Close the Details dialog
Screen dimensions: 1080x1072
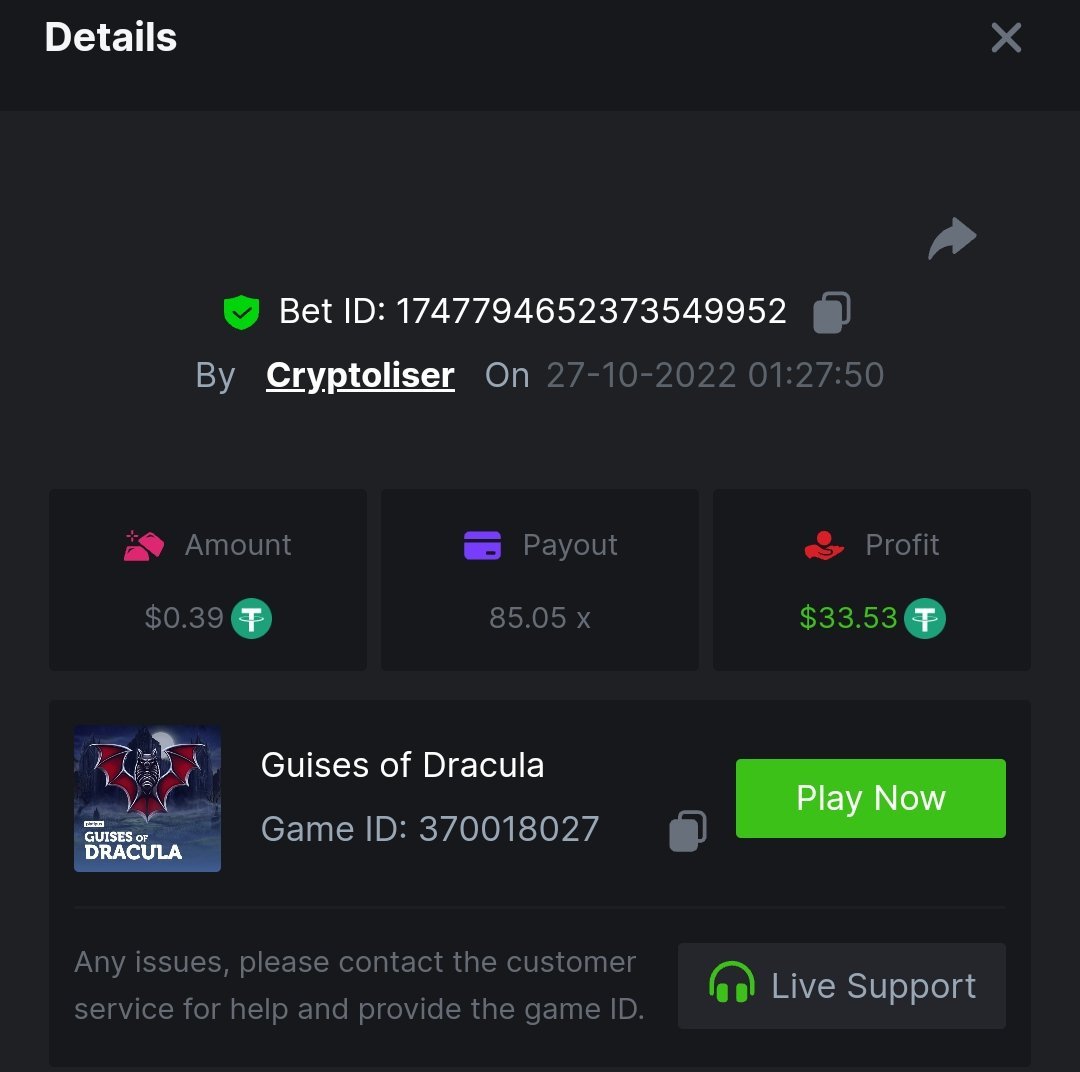point(1005,38)
